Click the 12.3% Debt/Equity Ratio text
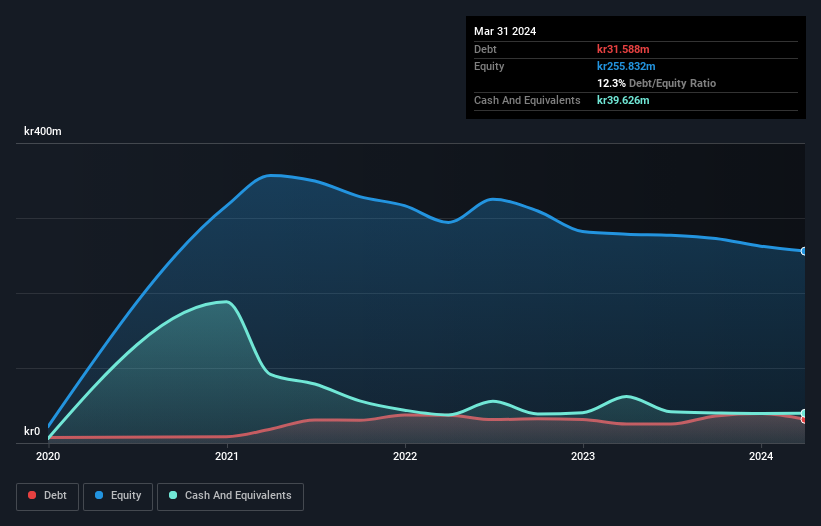The width and height of the screenshot is (821, 526). point(657,83)
